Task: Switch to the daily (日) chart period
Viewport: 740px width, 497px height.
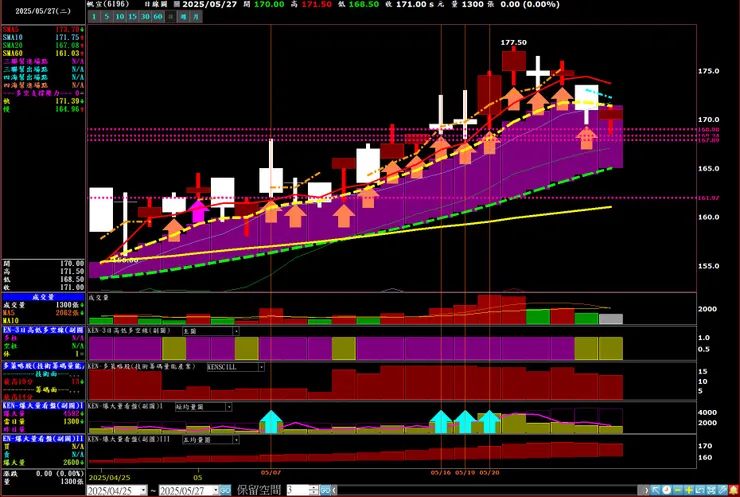Action: [x=171, y=17]
